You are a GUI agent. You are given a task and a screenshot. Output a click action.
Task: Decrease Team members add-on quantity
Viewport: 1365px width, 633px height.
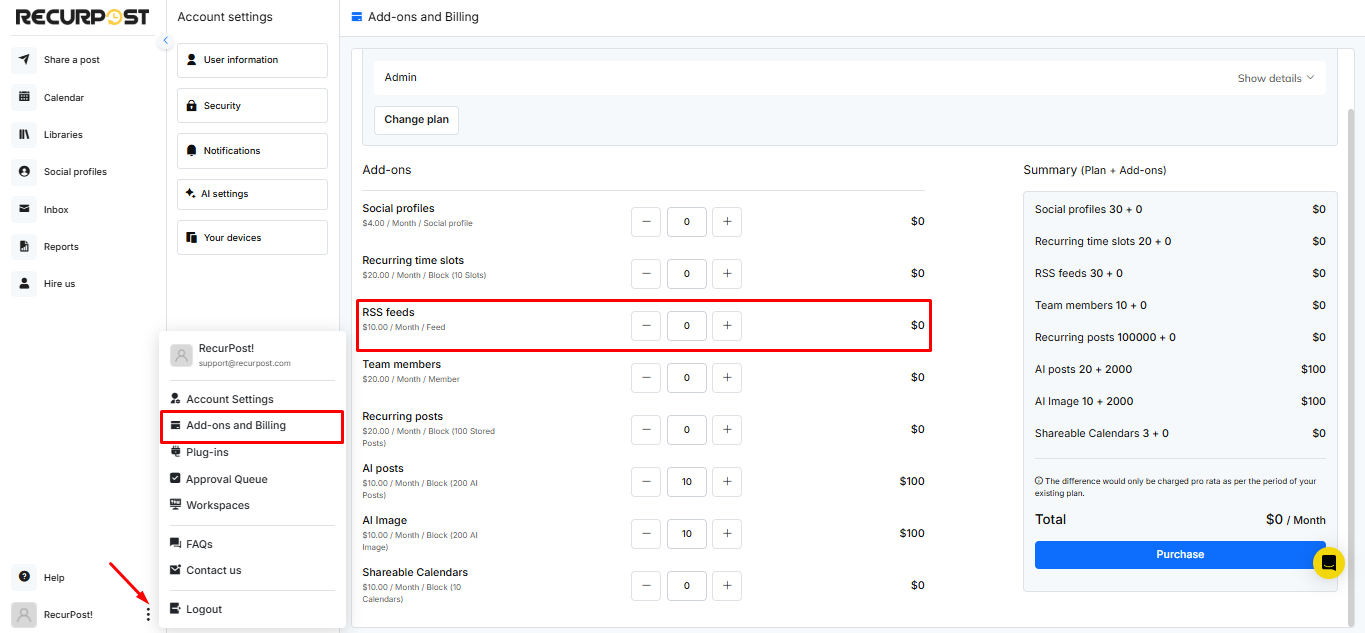point(646,378)
